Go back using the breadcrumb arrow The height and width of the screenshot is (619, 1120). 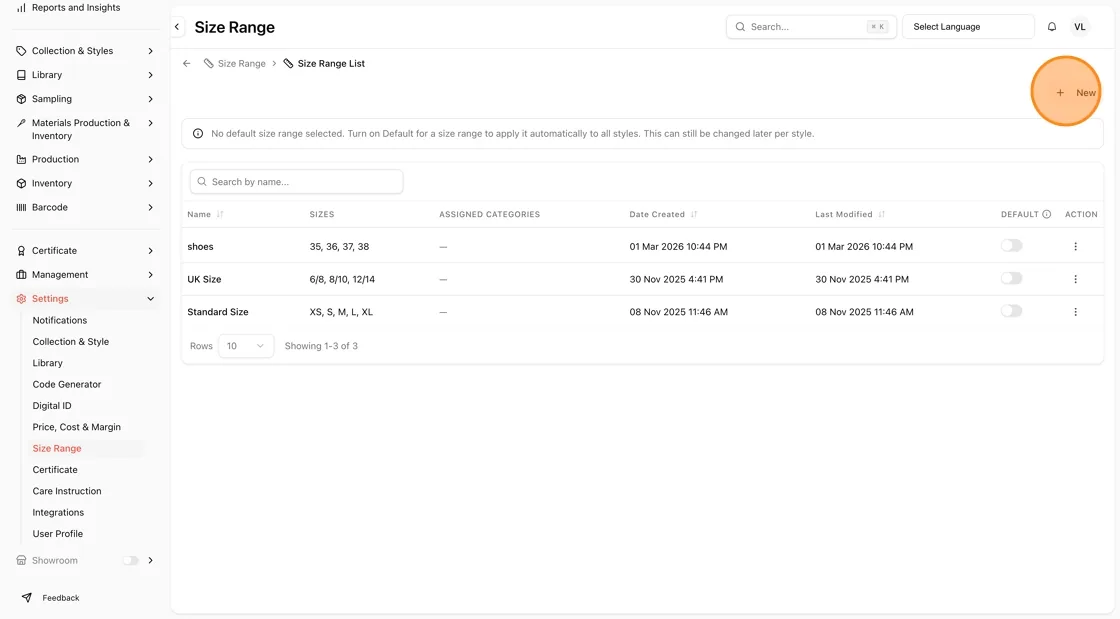[186, 64]
